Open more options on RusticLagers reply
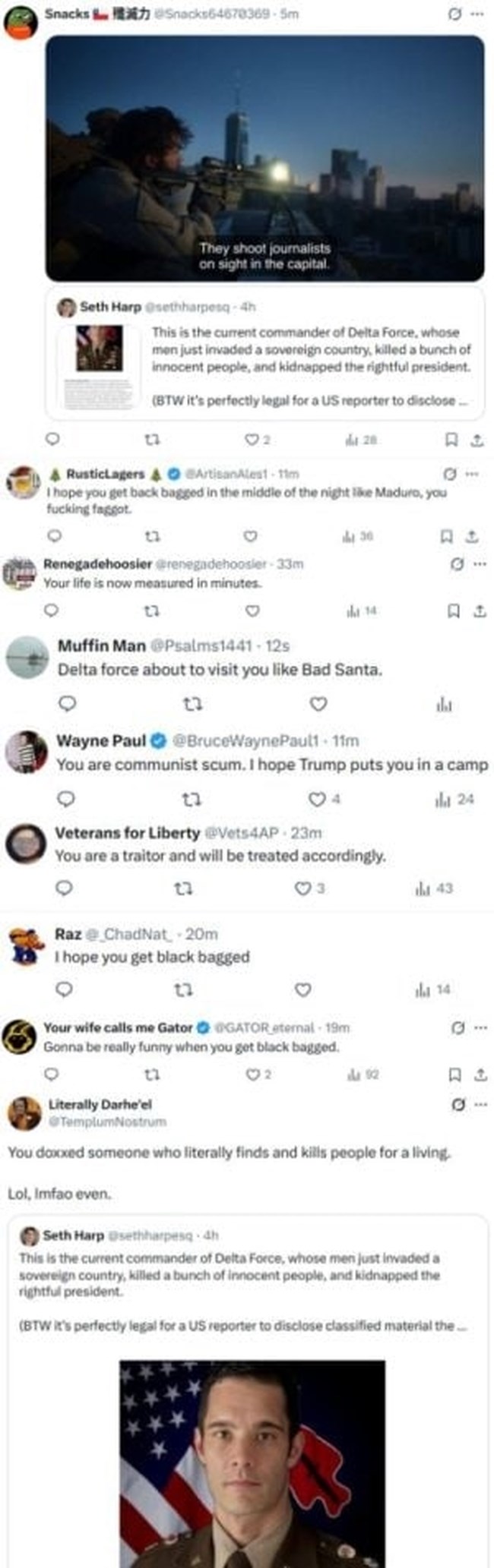494x1568 pixels. (x=473, y=474)
